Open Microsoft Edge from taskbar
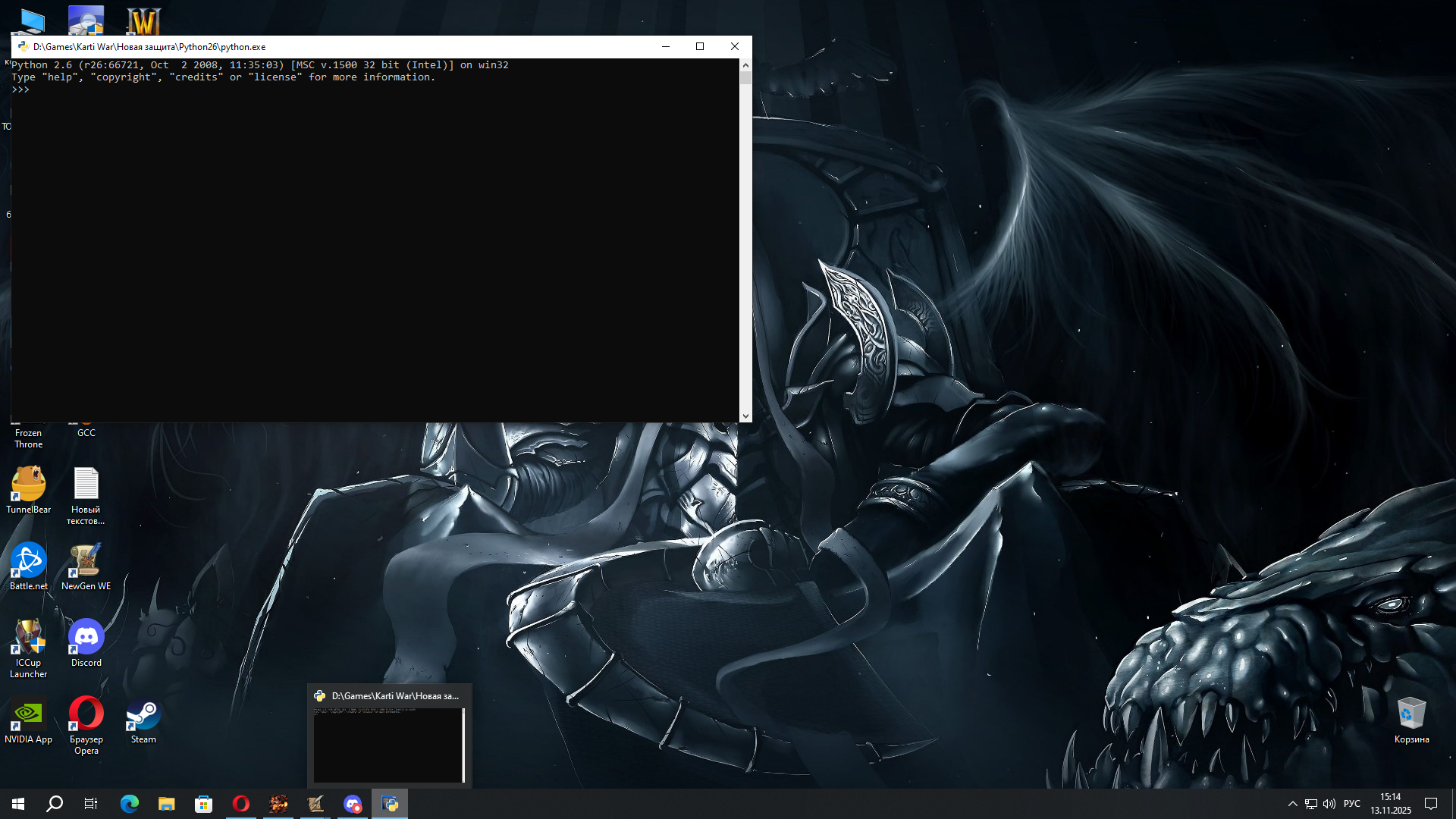 point(130,804)
